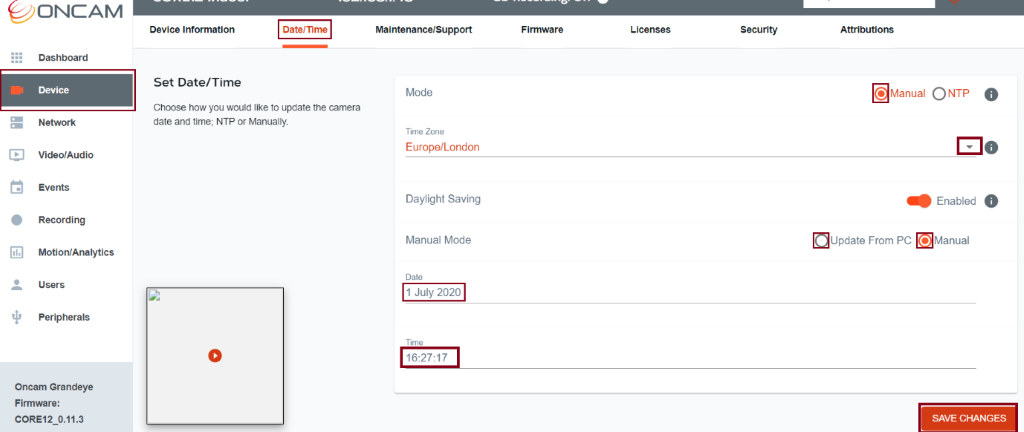Select the NTP mode radio button
The height and width of the screenshot is (432, 1024).
pos(939,94)
